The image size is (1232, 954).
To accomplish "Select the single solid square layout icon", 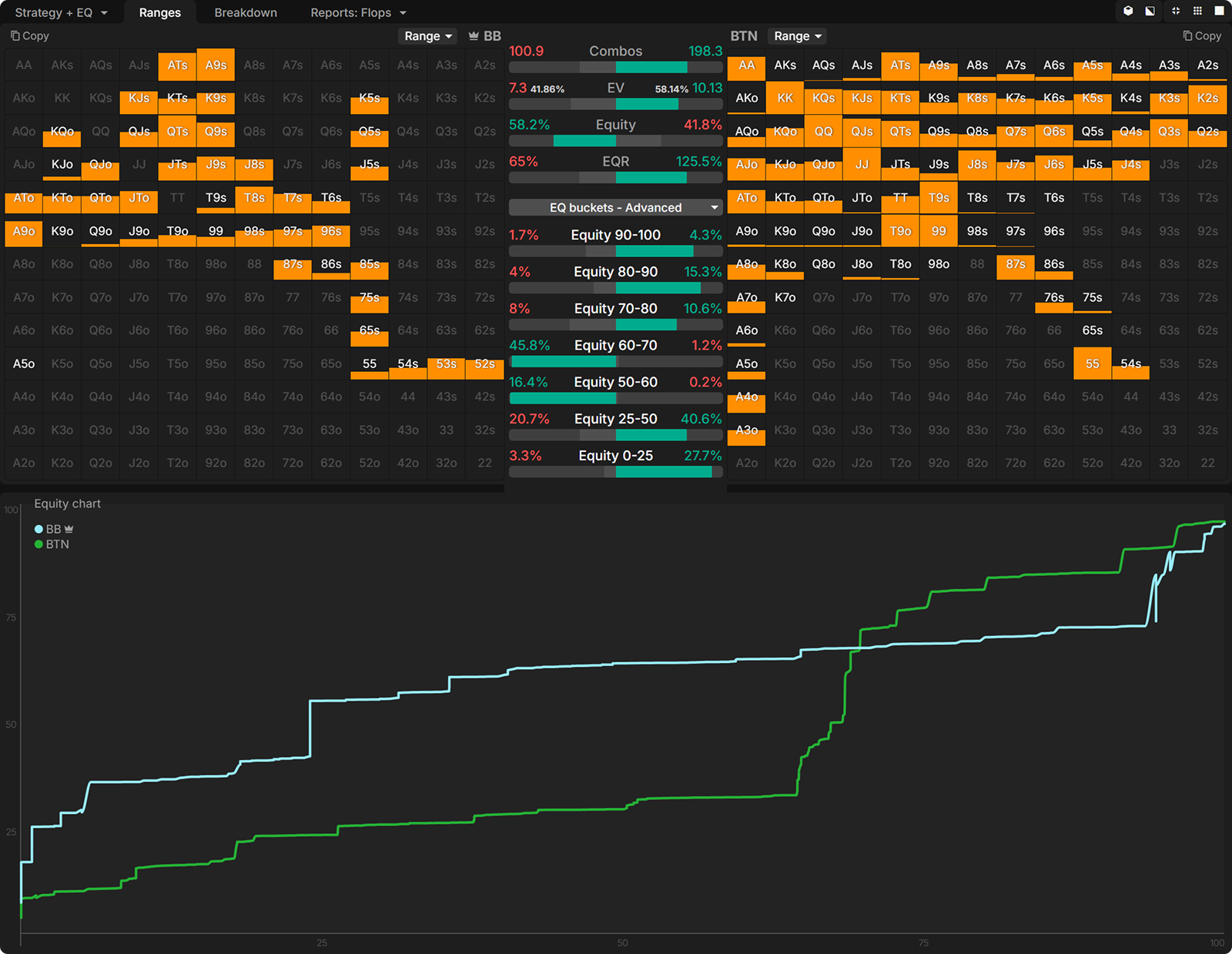I will point(1219,11).
